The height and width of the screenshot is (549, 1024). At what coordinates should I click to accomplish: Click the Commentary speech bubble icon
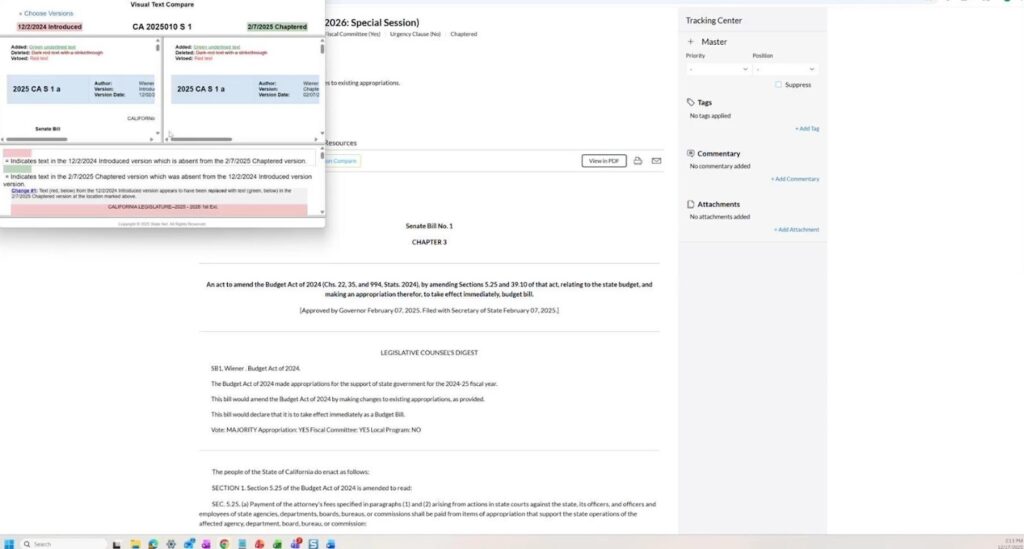click(x=690, y=154)
